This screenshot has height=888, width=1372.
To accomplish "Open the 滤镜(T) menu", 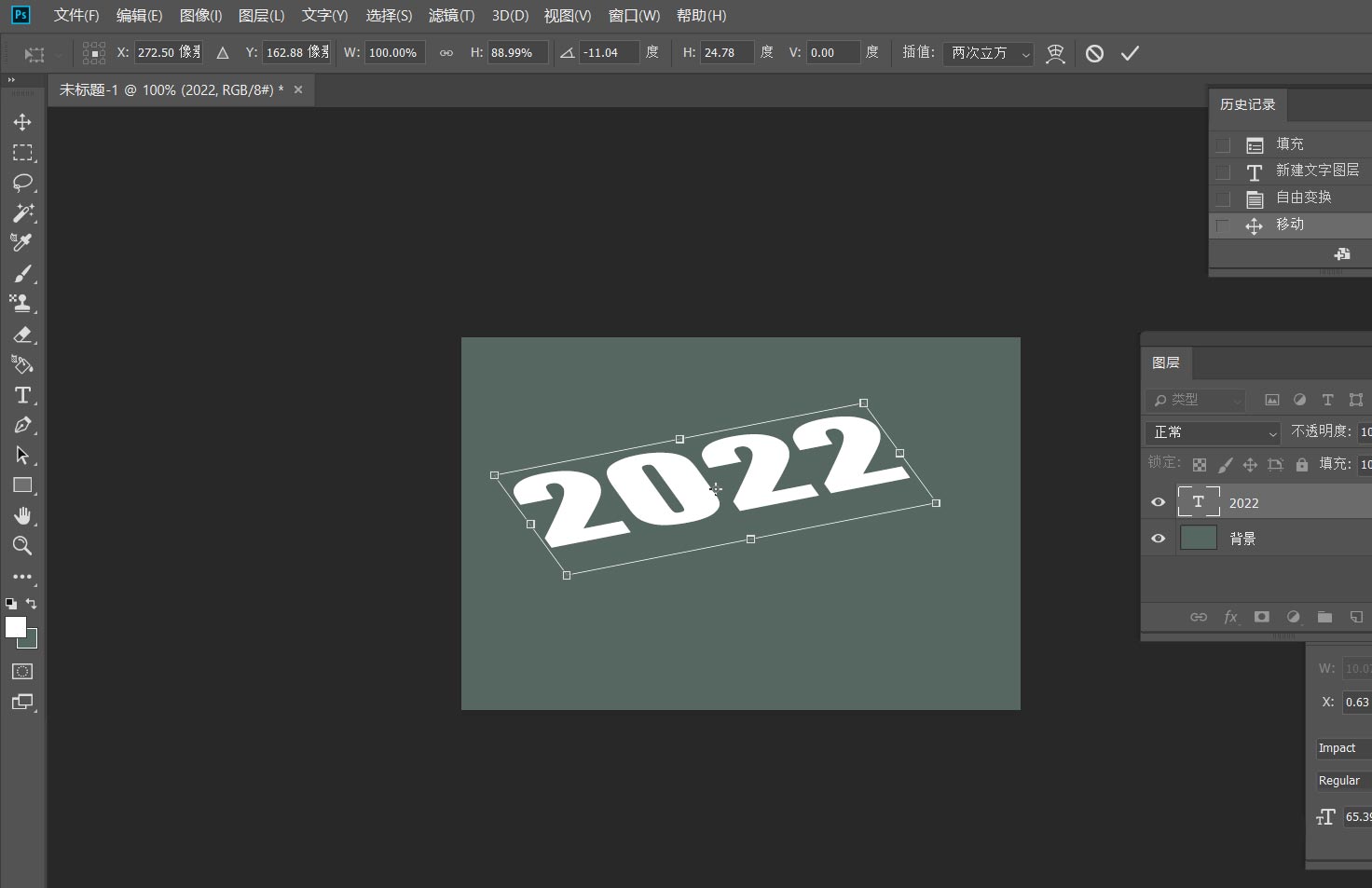I will 451,16.
